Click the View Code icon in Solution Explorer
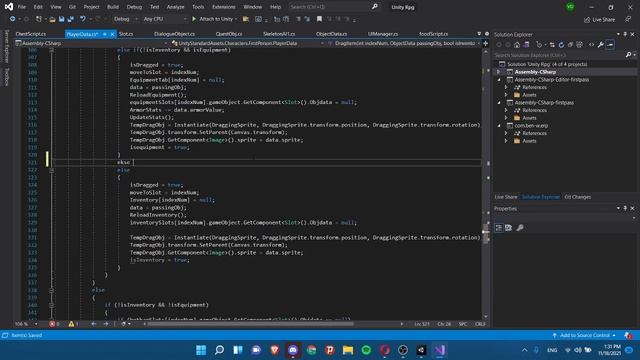640x360 pixels. click(591, 45)
